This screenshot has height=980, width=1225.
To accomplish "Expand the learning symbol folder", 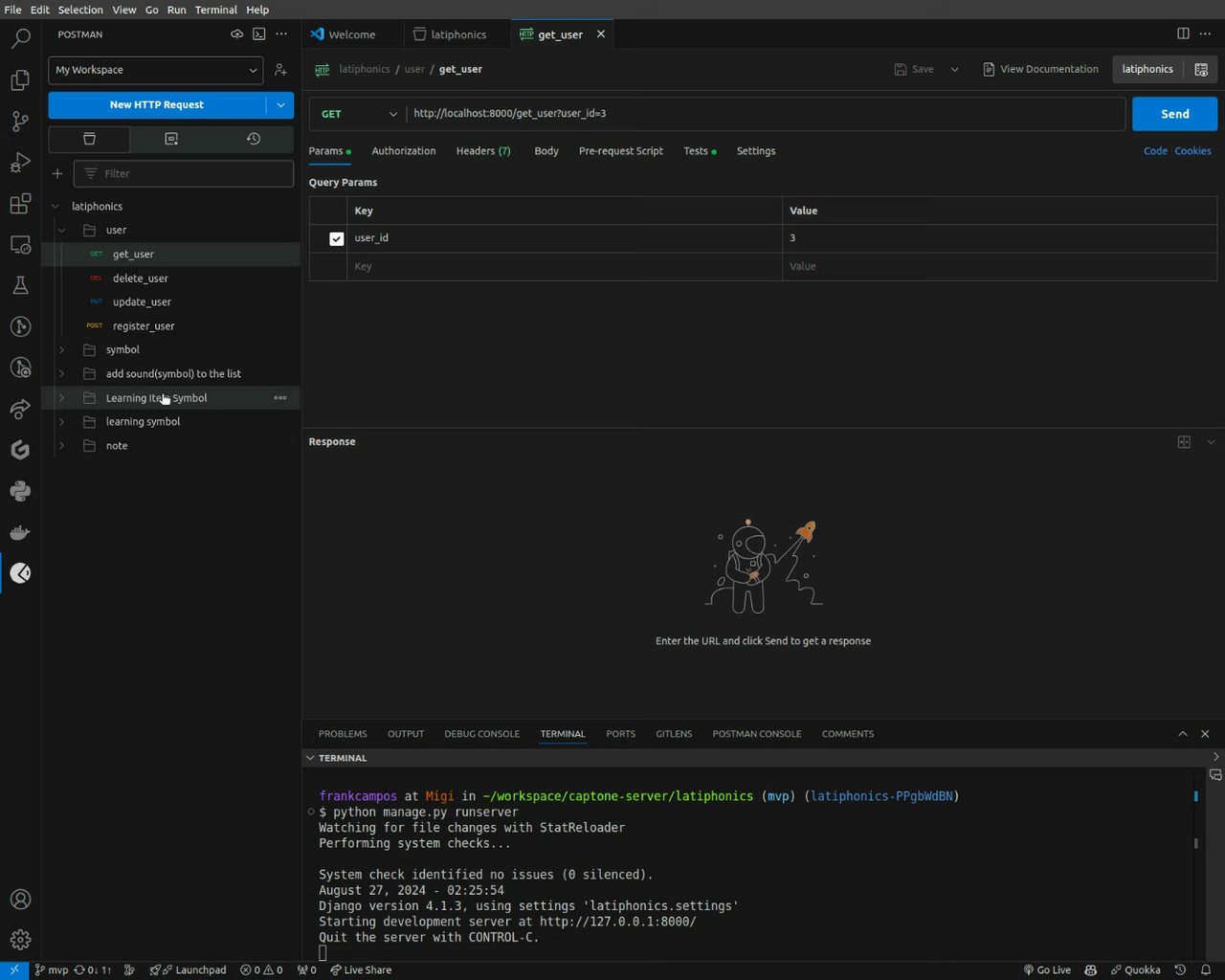I will pos(62,422).
